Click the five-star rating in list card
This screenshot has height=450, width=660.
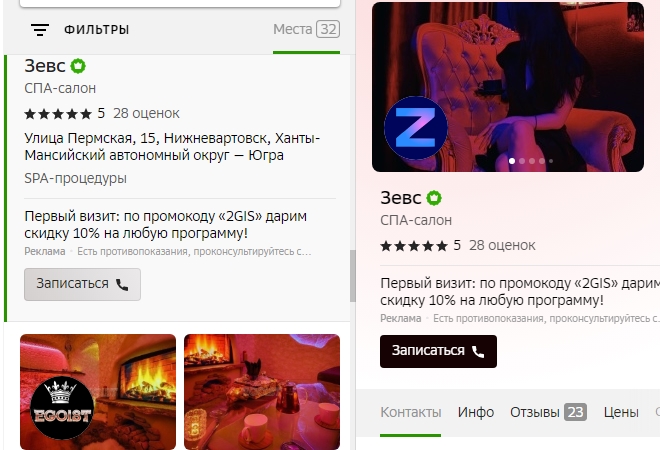pyautogui.click(x=58, y=114)
